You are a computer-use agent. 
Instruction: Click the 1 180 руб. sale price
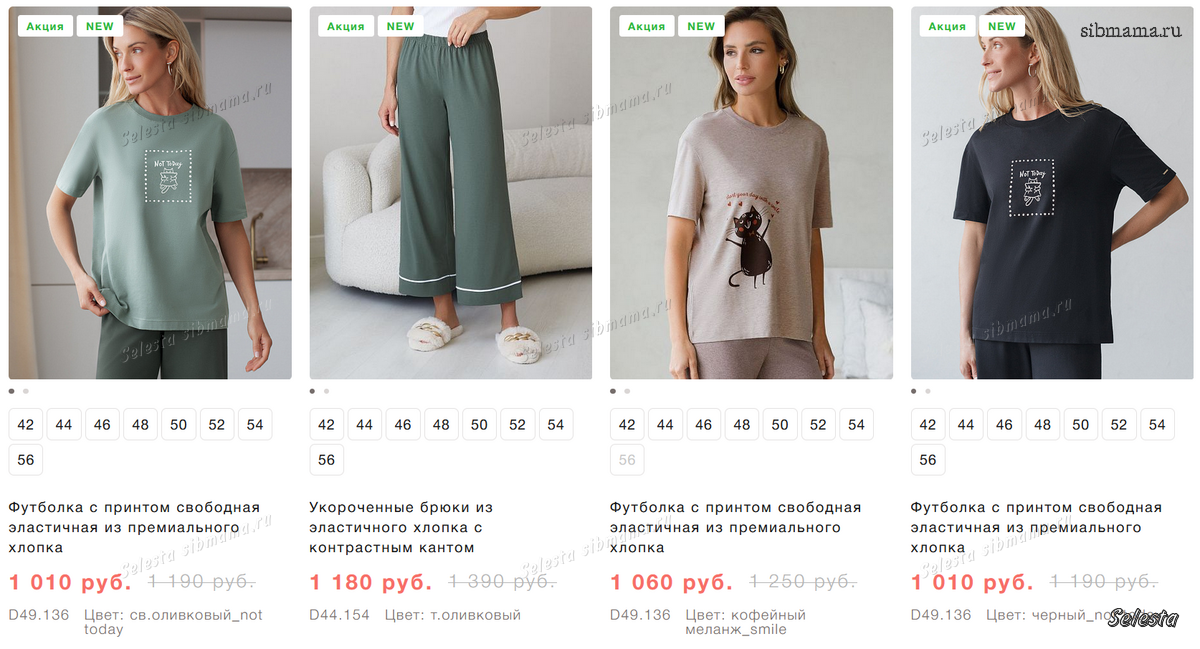pos(370,582)
